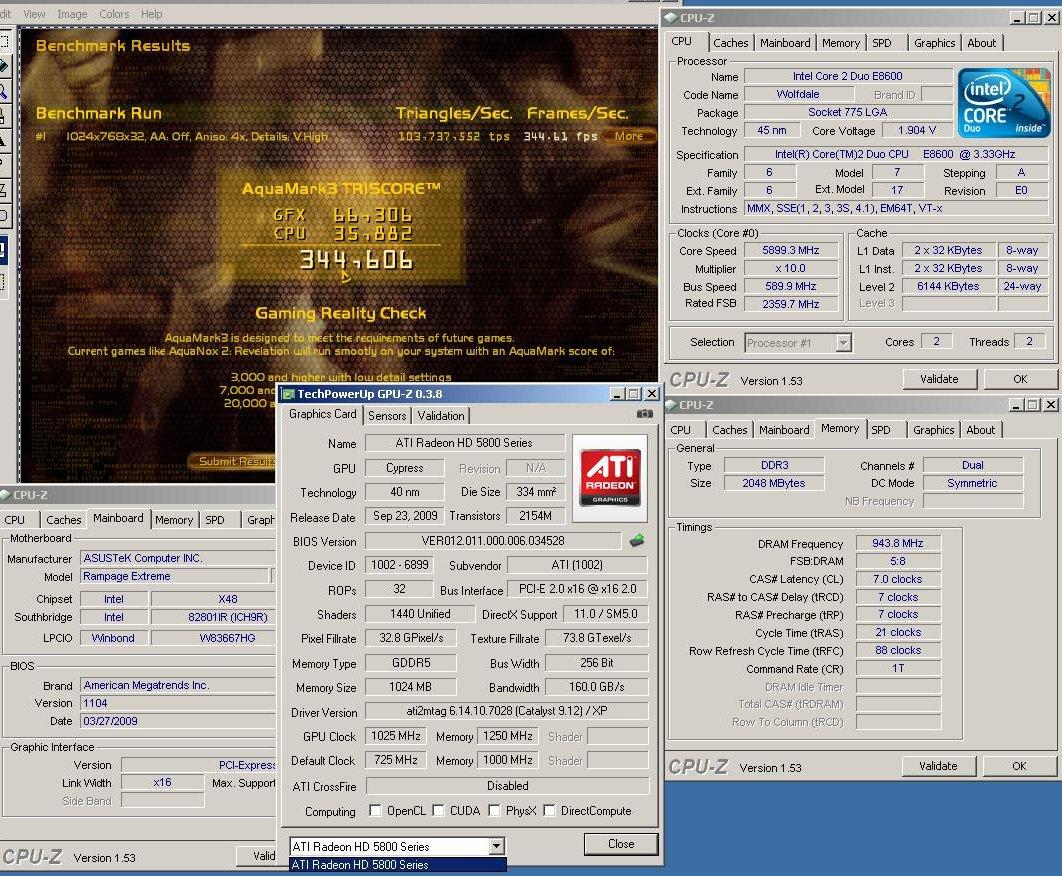The width and height of the screenshot is (1062, 876).
Task: Open the Caches tab in the CPU-Z CPU window
Action: (731, 43)
